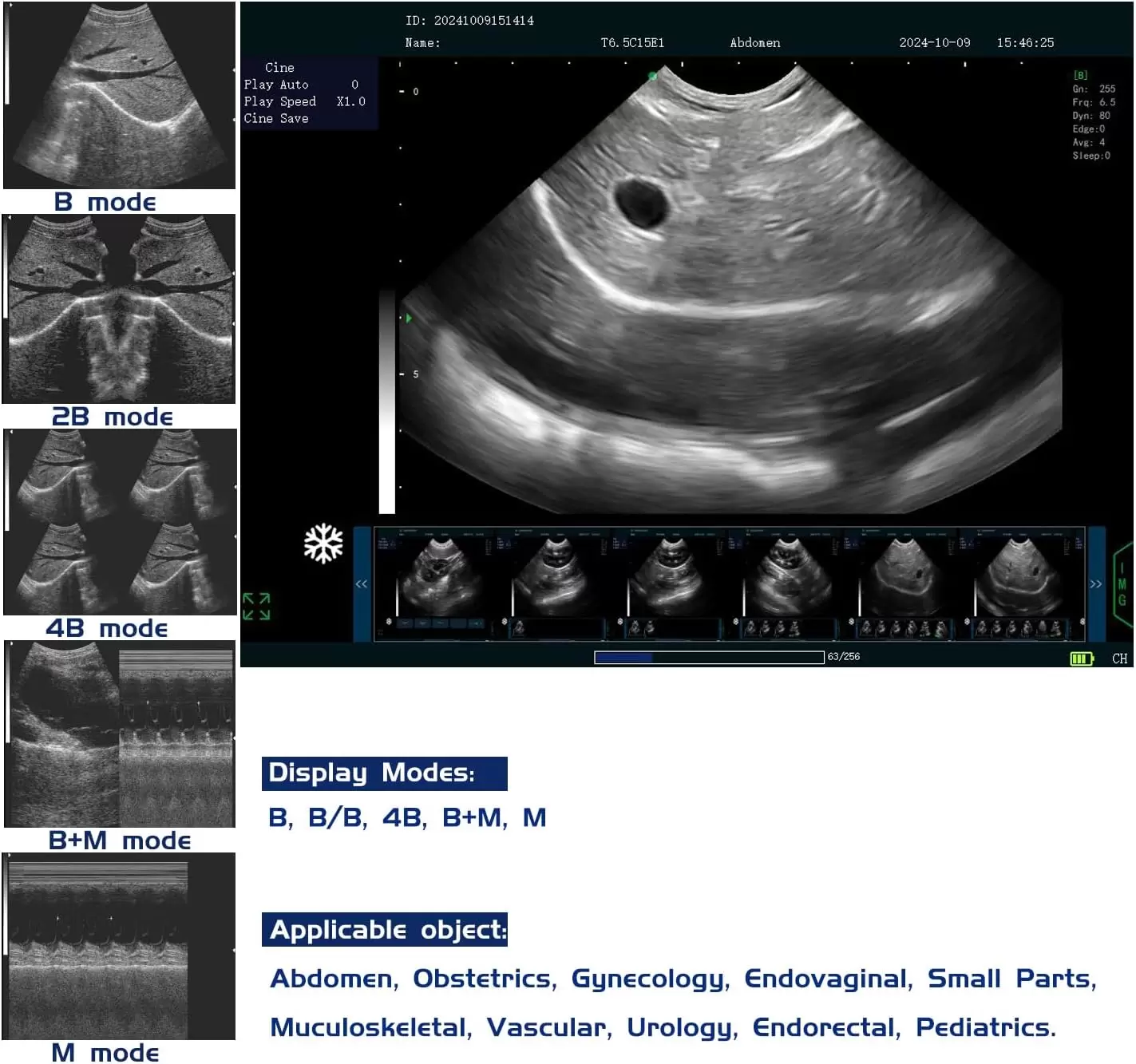Viewport: 1136px width, 1064px height.
Task: Select the Play Speed cine option
Action: (x=280, y=101)
